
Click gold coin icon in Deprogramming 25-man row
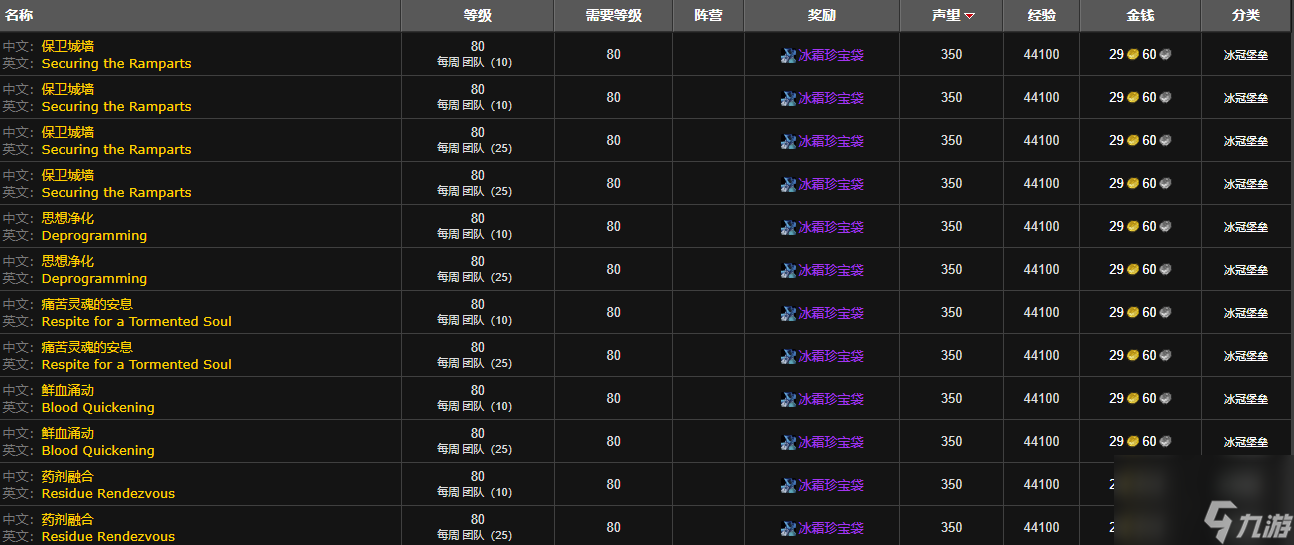1132,270
